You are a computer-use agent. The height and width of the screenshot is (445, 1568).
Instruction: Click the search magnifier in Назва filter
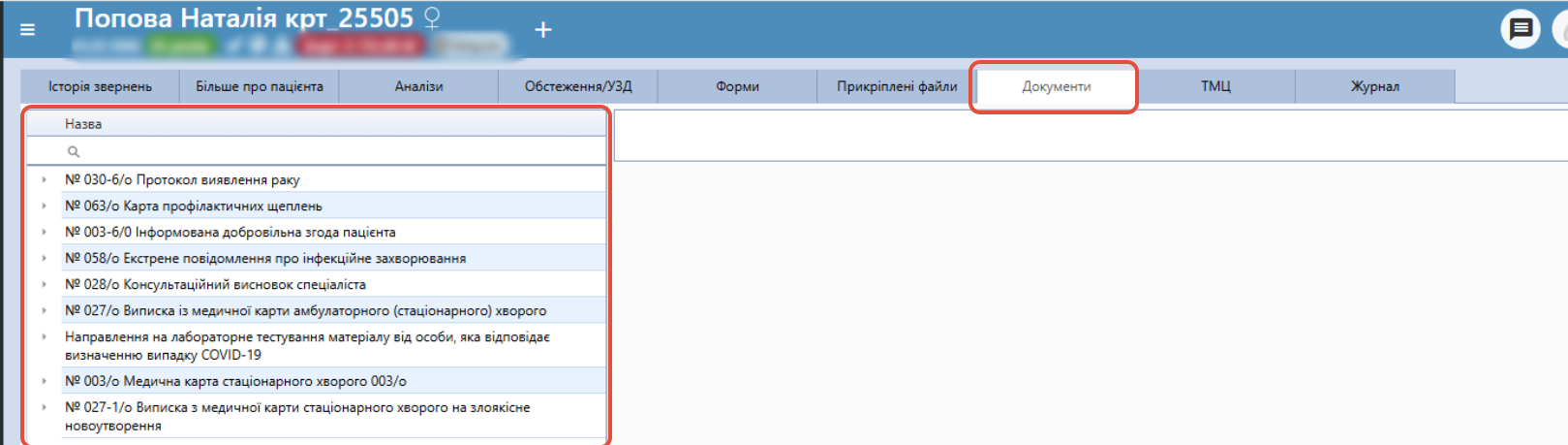(74, 151)
